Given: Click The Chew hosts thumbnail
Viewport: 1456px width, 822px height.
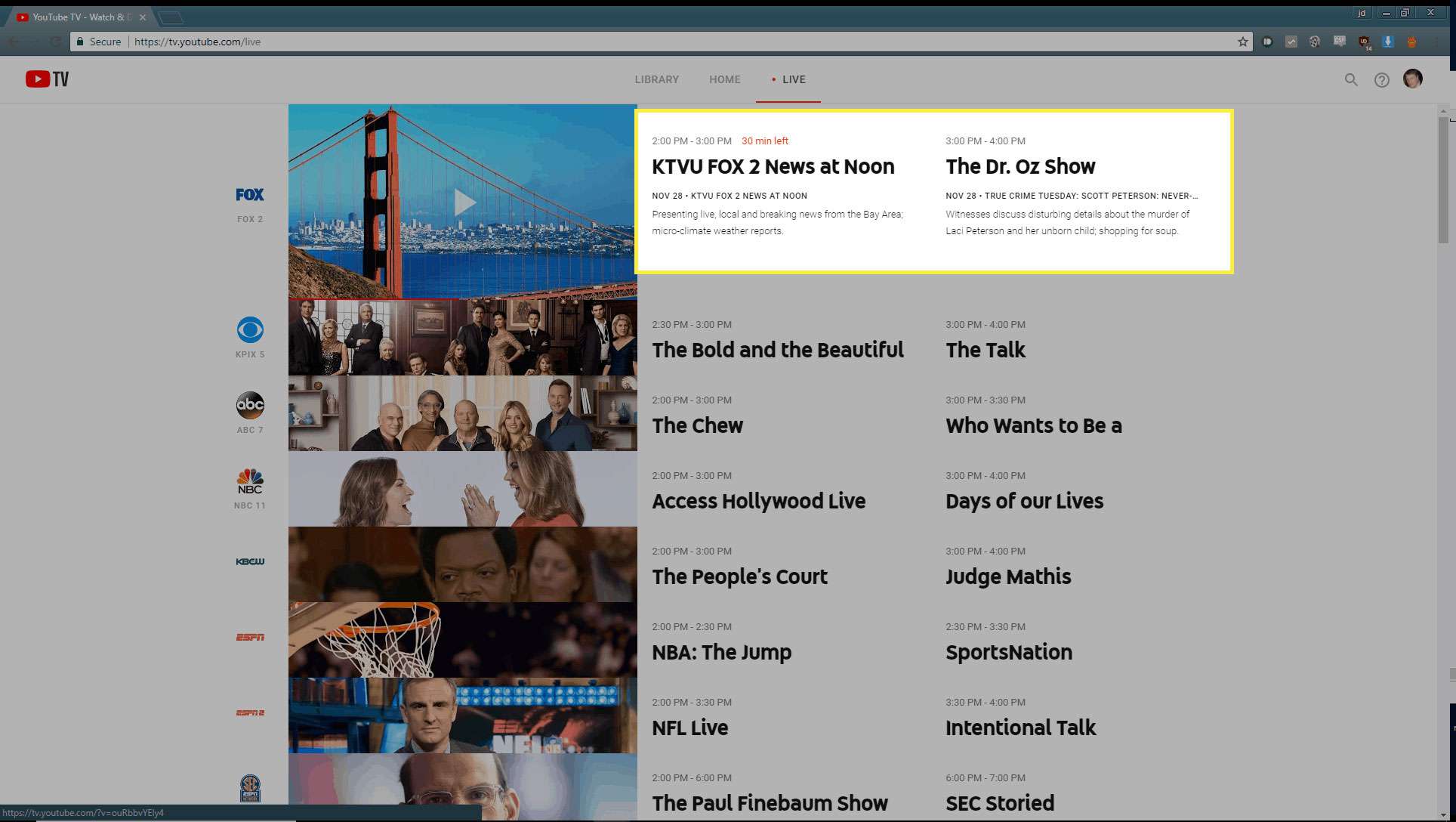Looking at the screenshot, I should 463,413.
